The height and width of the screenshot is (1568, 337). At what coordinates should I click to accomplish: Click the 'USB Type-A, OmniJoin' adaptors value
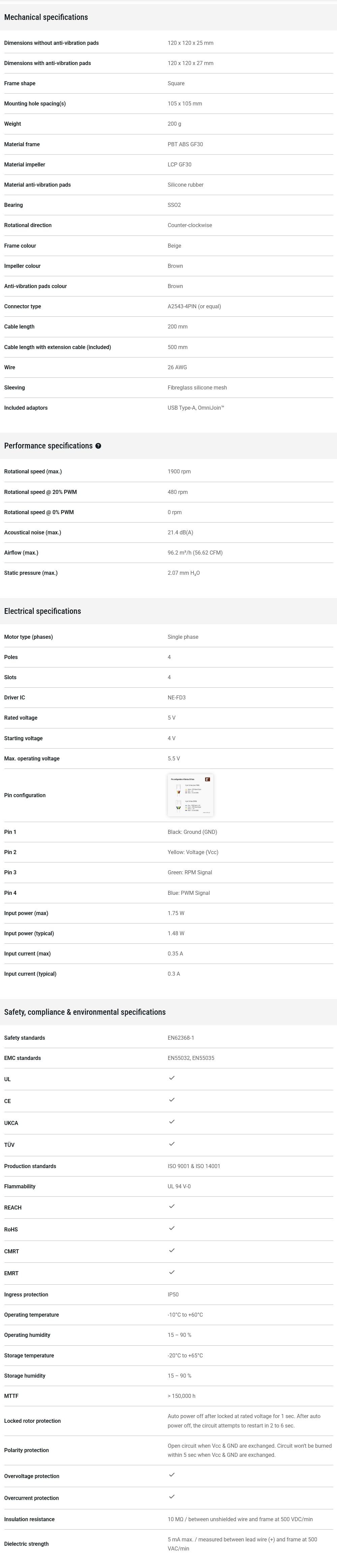[x=196, y=408]
